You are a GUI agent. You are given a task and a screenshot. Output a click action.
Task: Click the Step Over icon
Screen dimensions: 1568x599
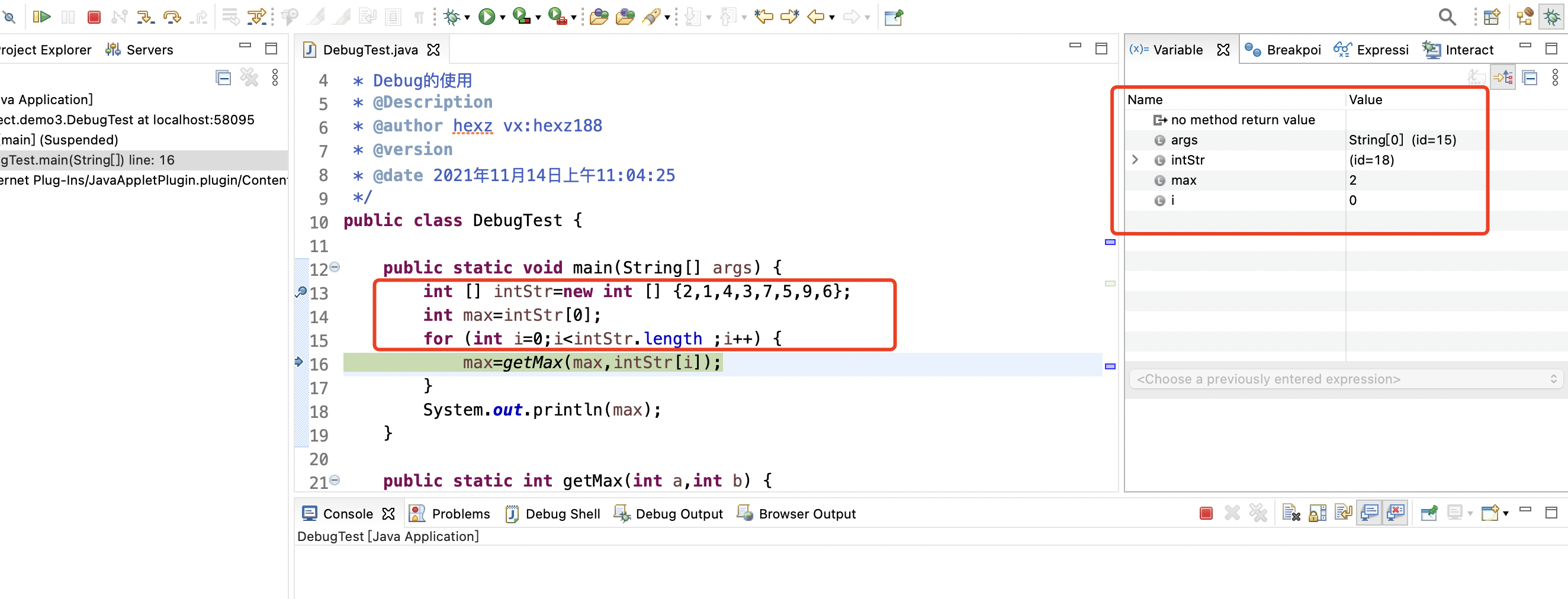172,17
